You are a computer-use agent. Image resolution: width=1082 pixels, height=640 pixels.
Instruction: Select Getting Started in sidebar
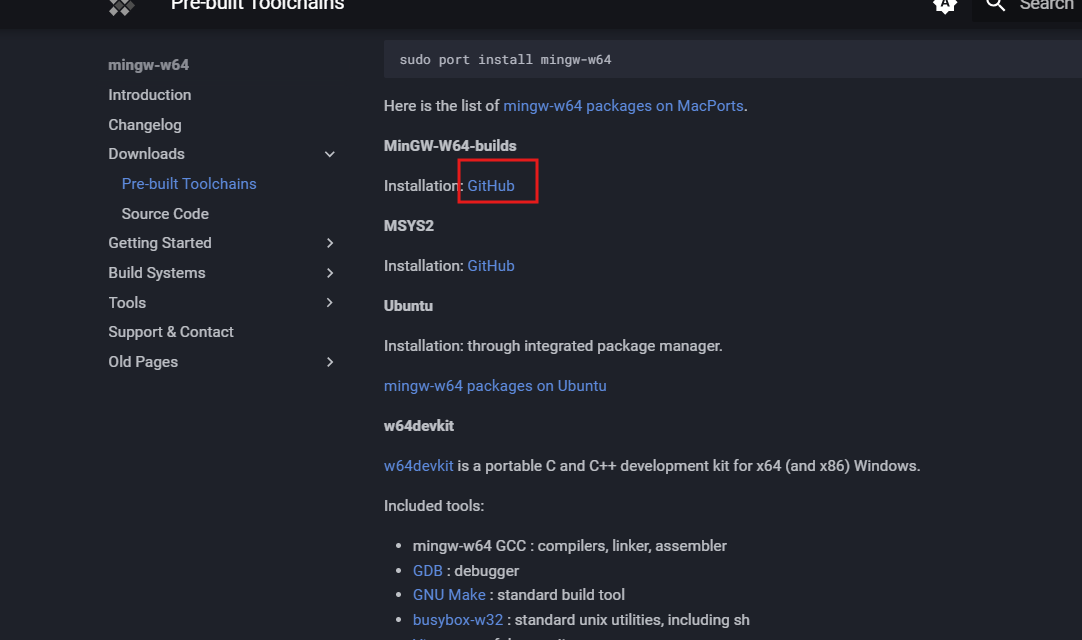coord(160,243)
